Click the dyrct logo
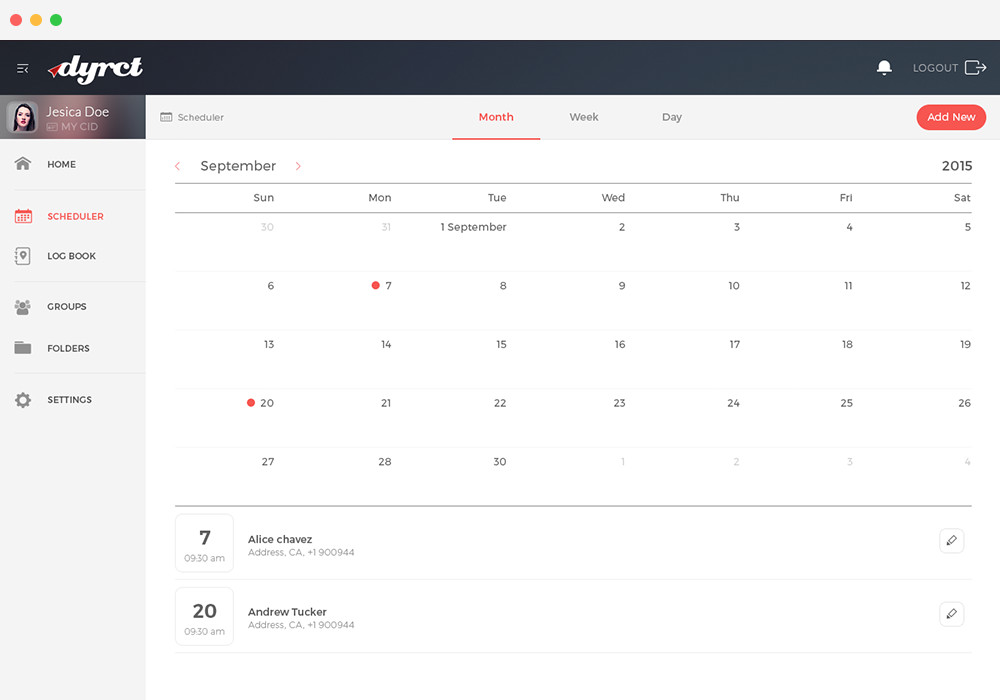This screenshot has height=700, width=1000. tap(96, 68)
